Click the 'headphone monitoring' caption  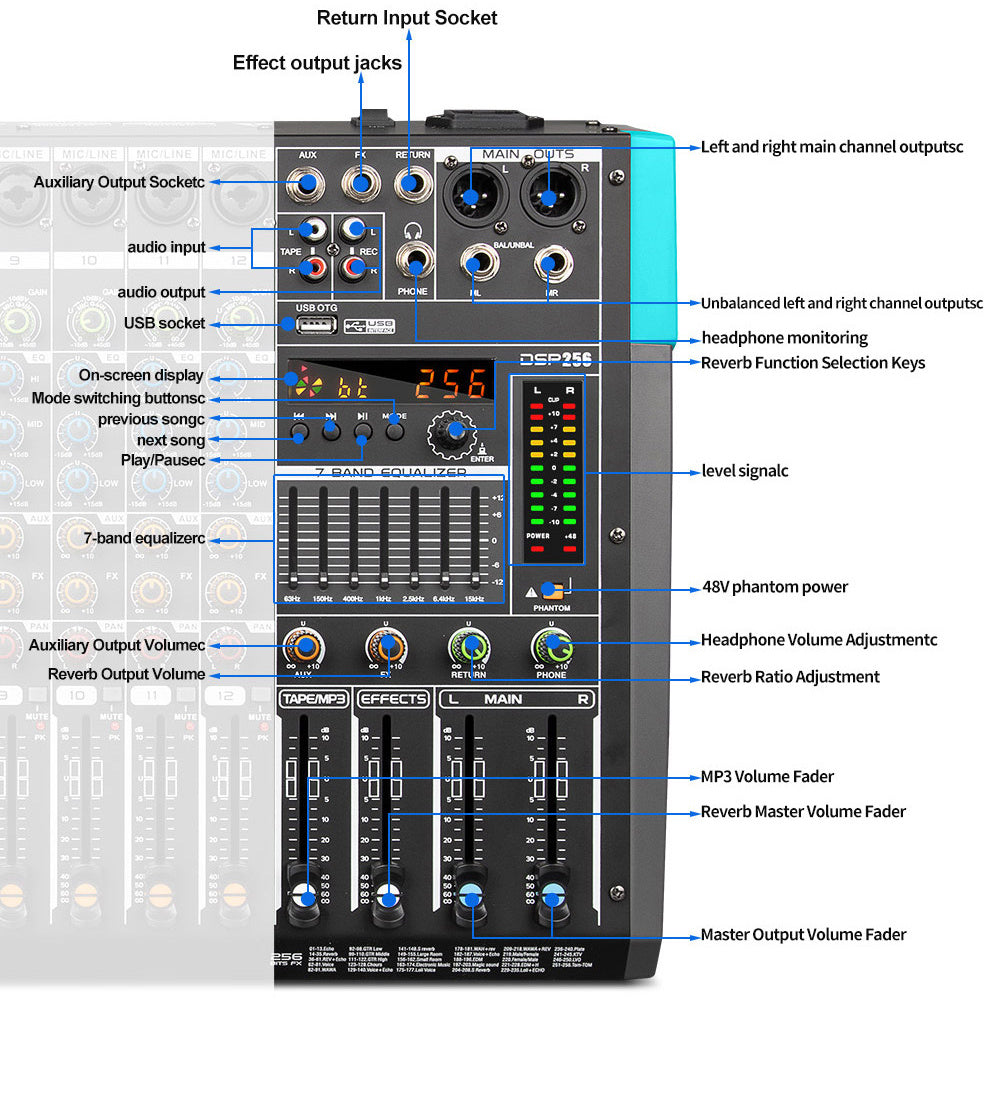pyautogui.click(x=784, y=338)
